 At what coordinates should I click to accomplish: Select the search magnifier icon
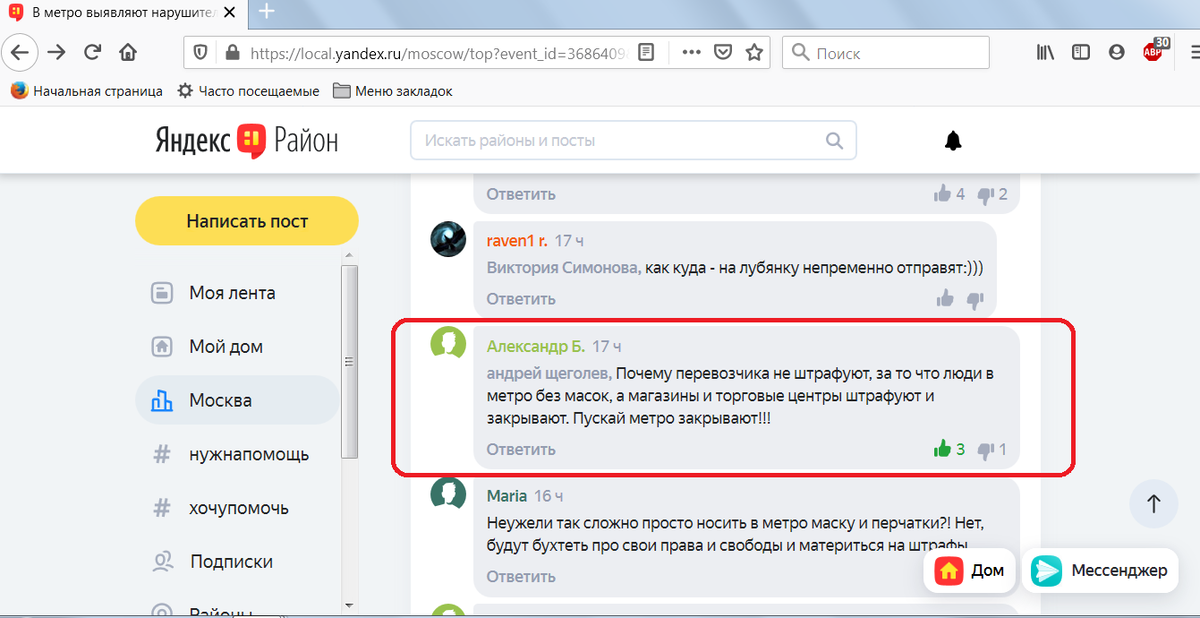(834, 140)
